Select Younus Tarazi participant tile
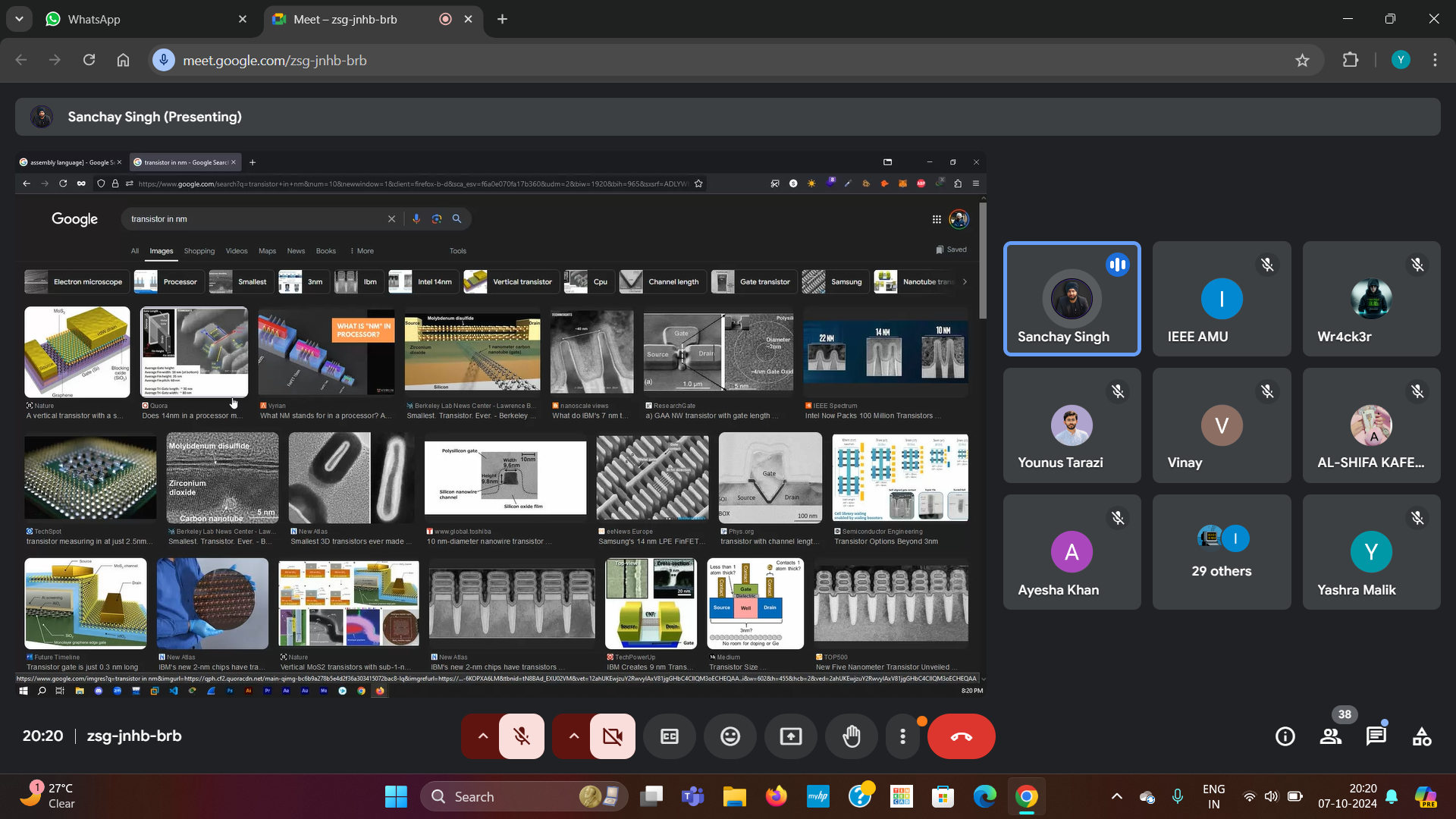Screen dimensions: 1456x819 tap(1072, 425)
